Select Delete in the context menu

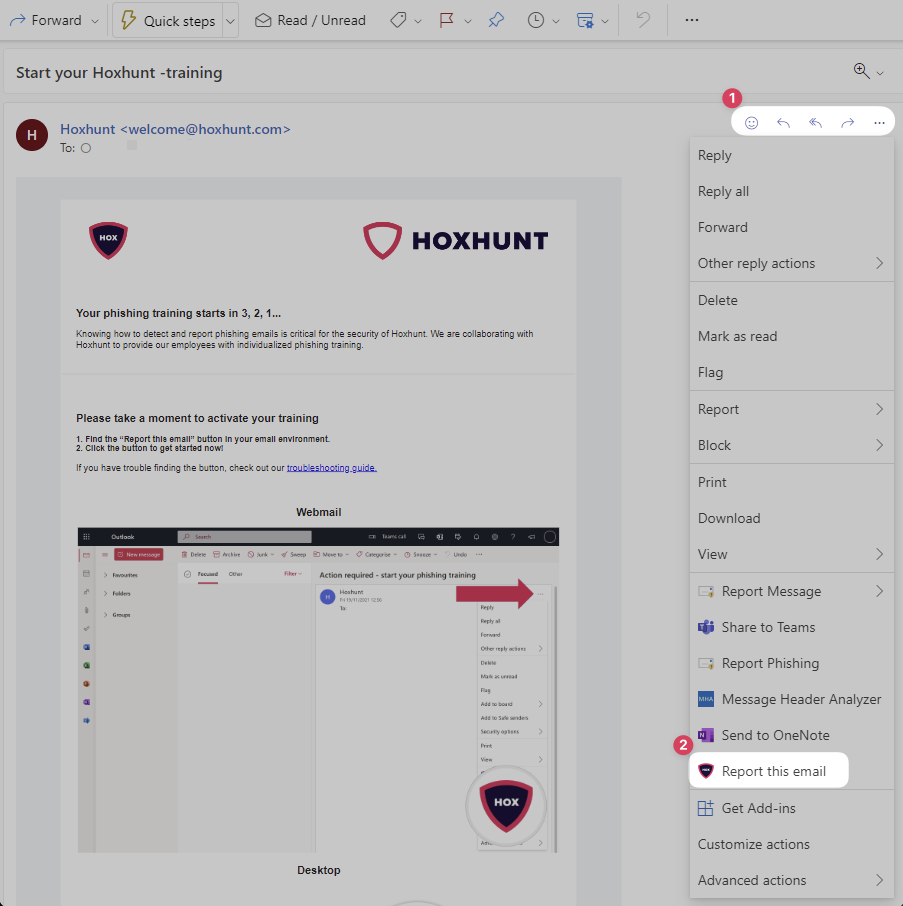791,300
